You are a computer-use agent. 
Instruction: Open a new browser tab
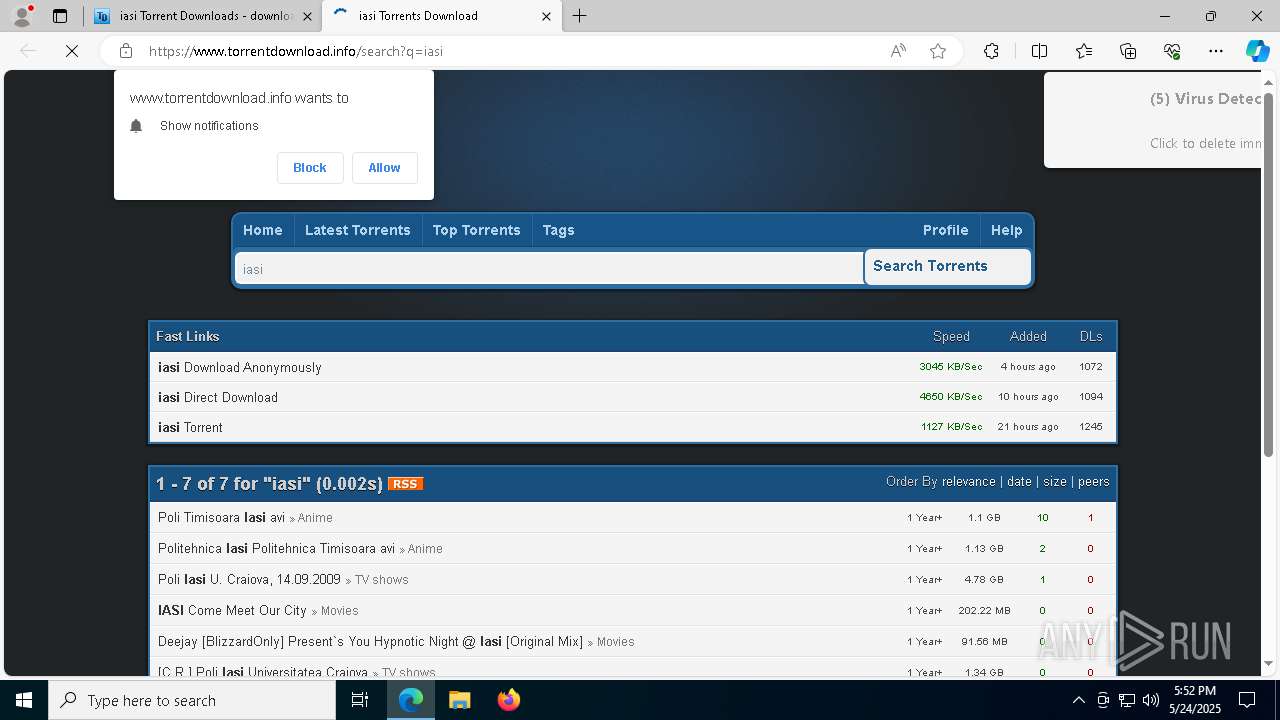tap(579, 16)
